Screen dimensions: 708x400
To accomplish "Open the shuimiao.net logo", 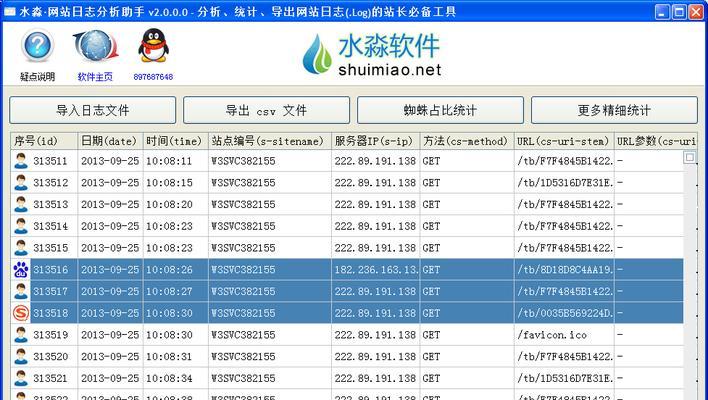I will click(372, 55).
